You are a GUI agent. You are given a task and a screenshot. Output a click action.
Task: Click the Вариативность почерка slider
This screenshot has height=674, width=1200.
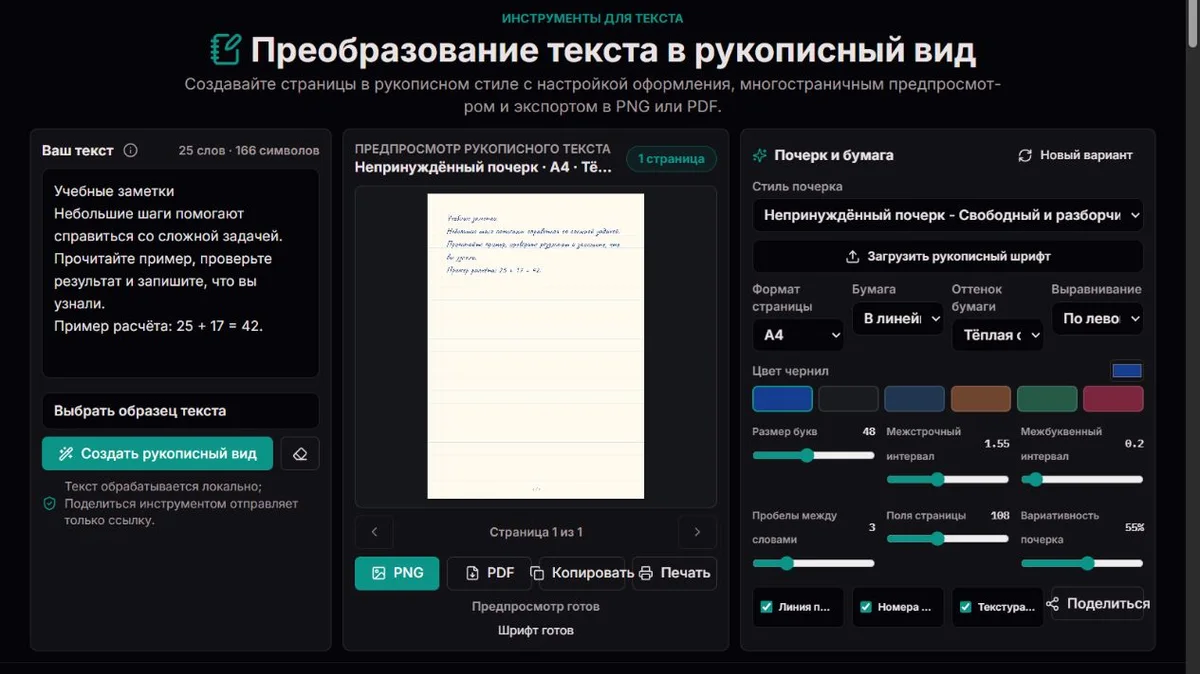pos(1081,563)
